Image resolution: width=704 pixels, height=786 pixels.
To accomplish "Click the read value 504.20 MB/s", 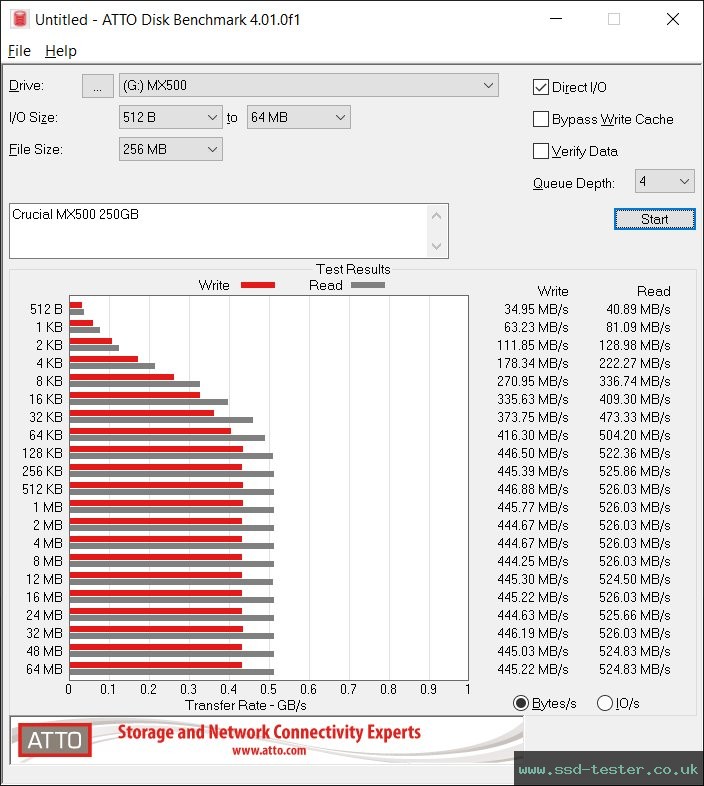I will 634,436.
